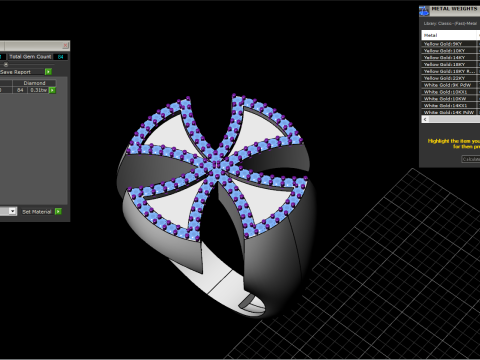Select Yellow Gold:22KY in metal list
Image resolution: width=480 pixels, height=360 pixels.
point(449,78)
